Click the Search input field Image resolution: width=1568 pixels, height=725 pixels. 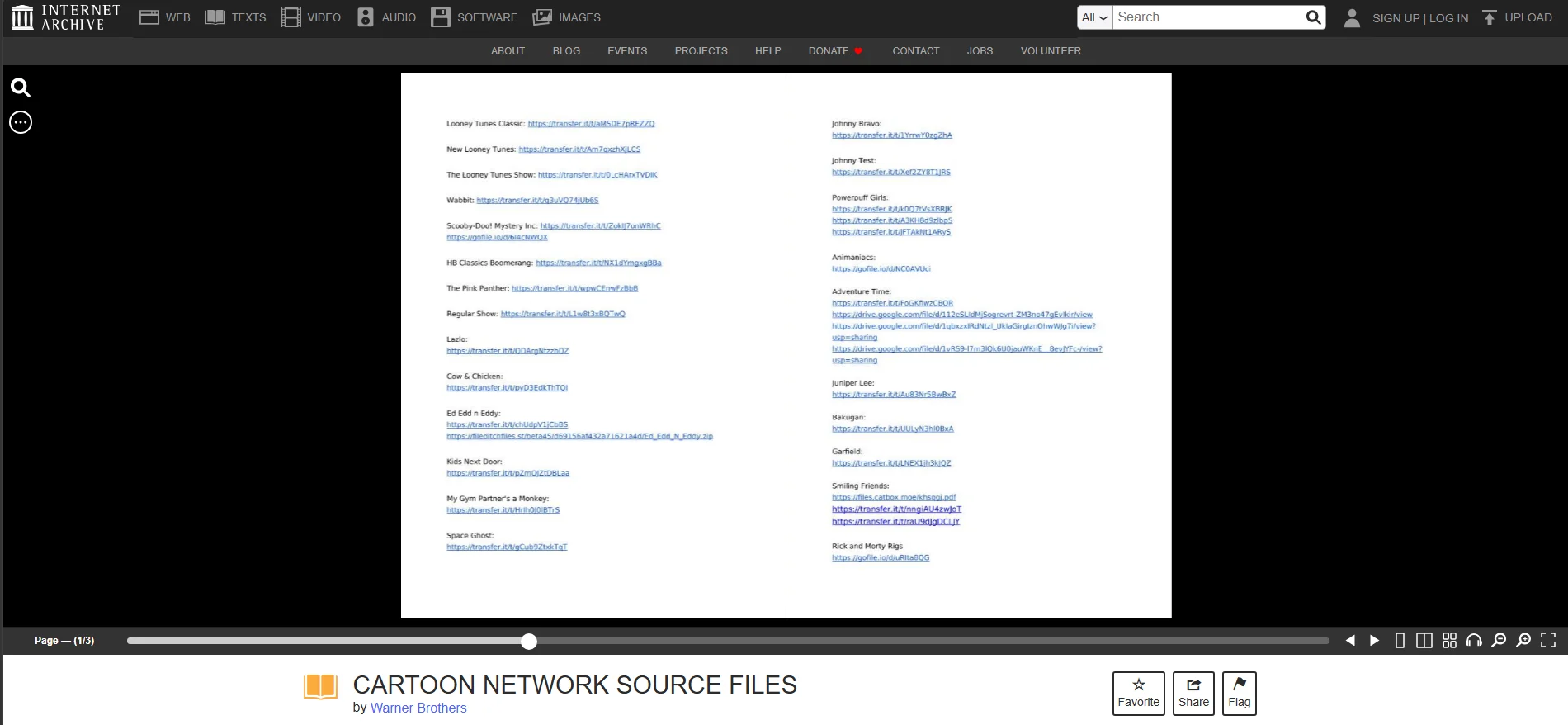(1208, 17)
